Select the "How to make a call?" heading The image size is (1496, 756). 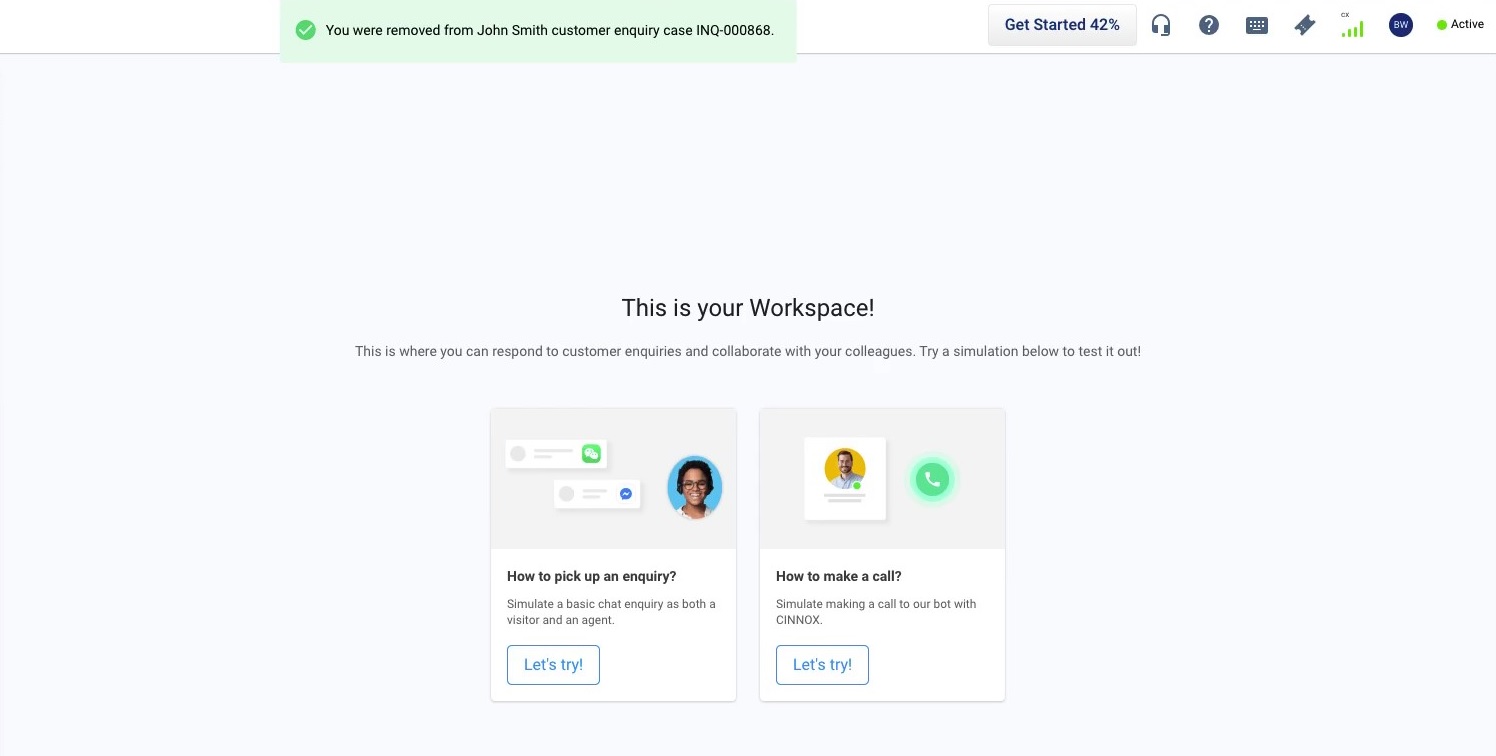point(839,576)
